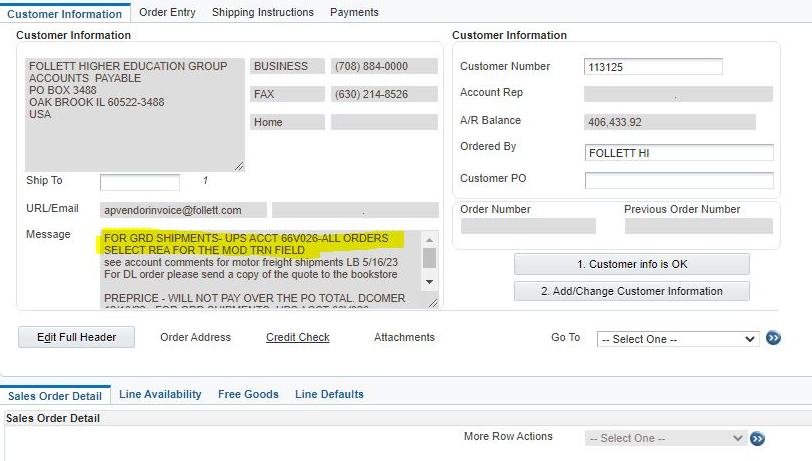
Task: Open the Shipping Instructions tab
Action: [x=263, y=12]
